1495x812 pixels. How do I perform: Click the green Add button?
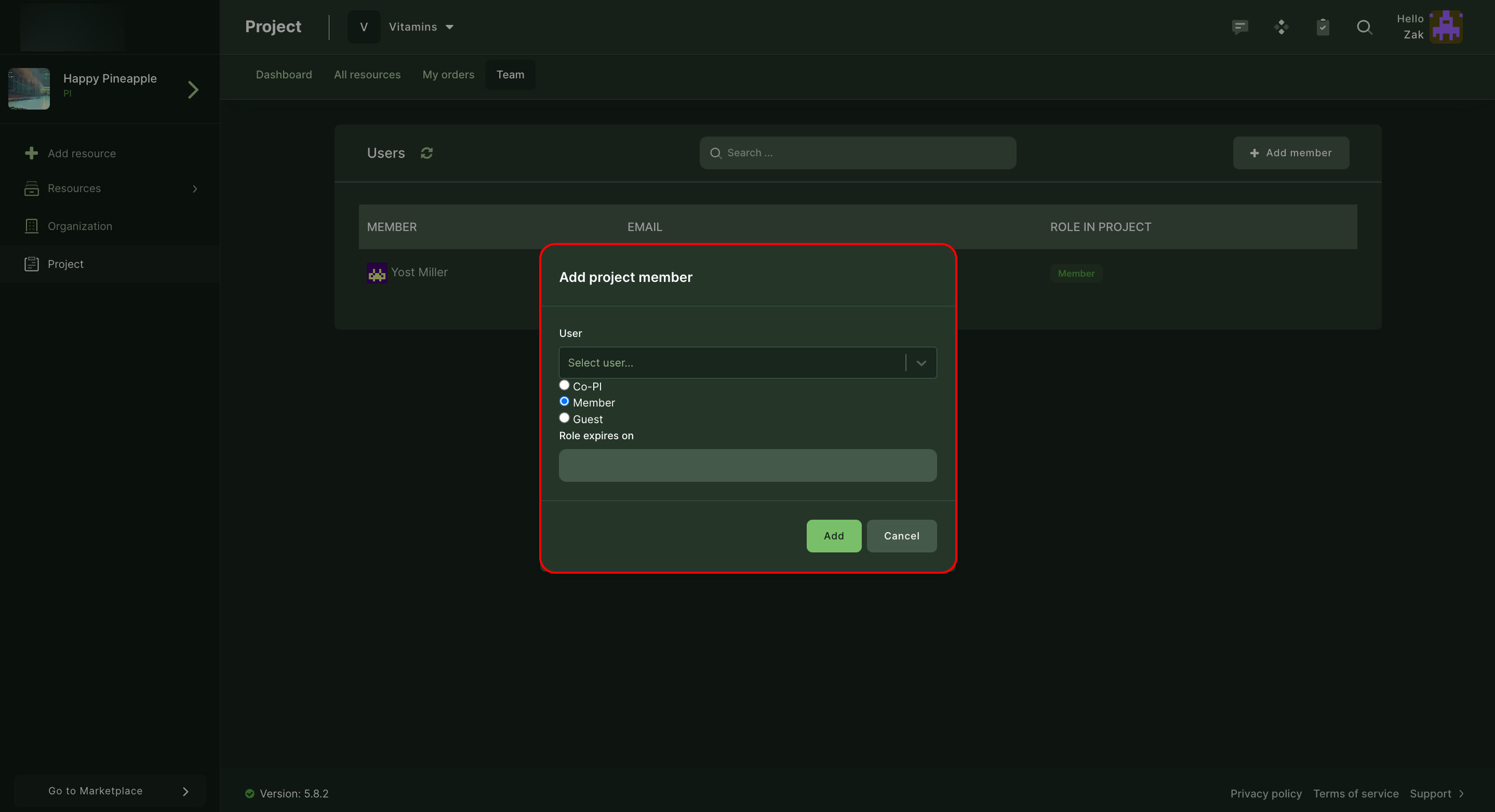(833, 536)
